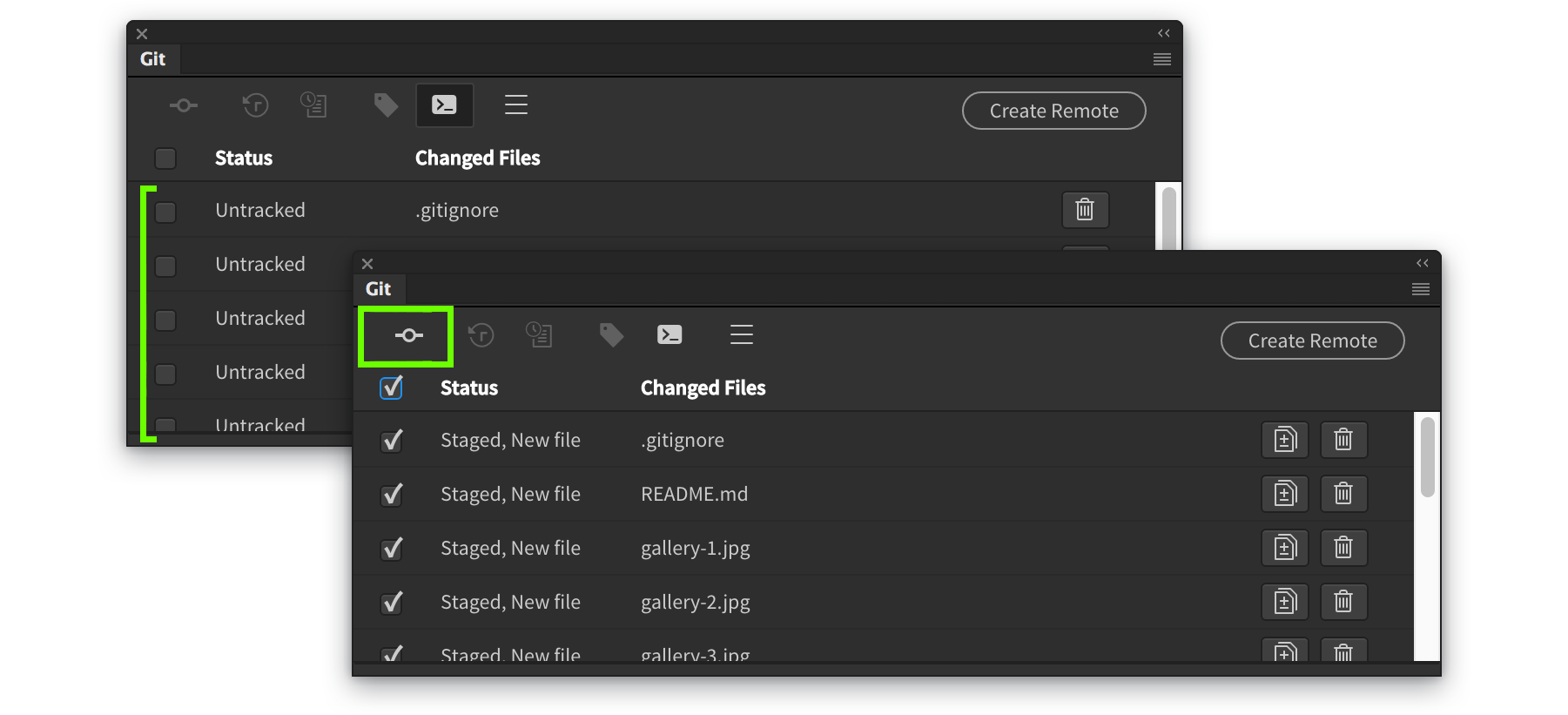
Task: Click the three-line filter icon in toolbar
Action: (742, 334)
